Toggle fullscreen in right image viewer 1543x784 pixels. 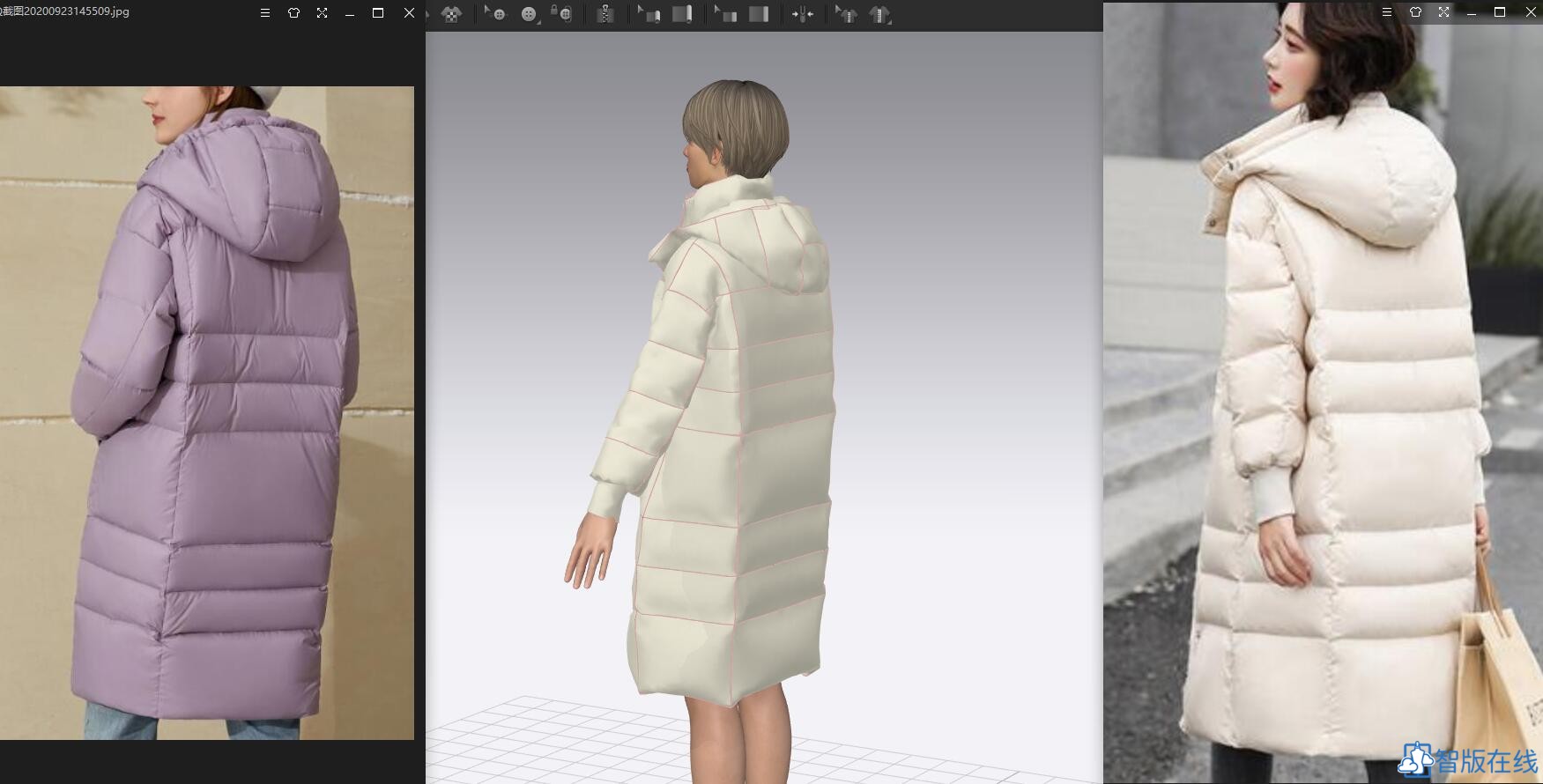1443,12
